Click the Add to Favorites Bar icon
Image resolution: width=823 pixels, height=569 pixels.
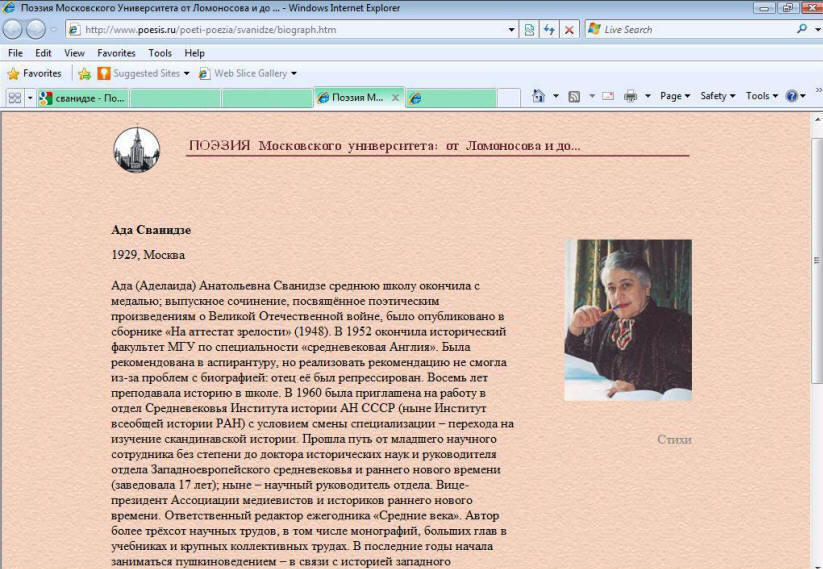point(85,74)
